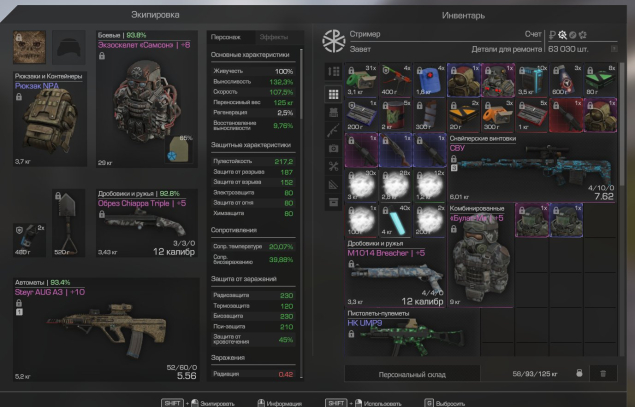Select the all-items grid filter icon
Screen dimensions: 635x407
pyautogui.click(x=333, y=94)
